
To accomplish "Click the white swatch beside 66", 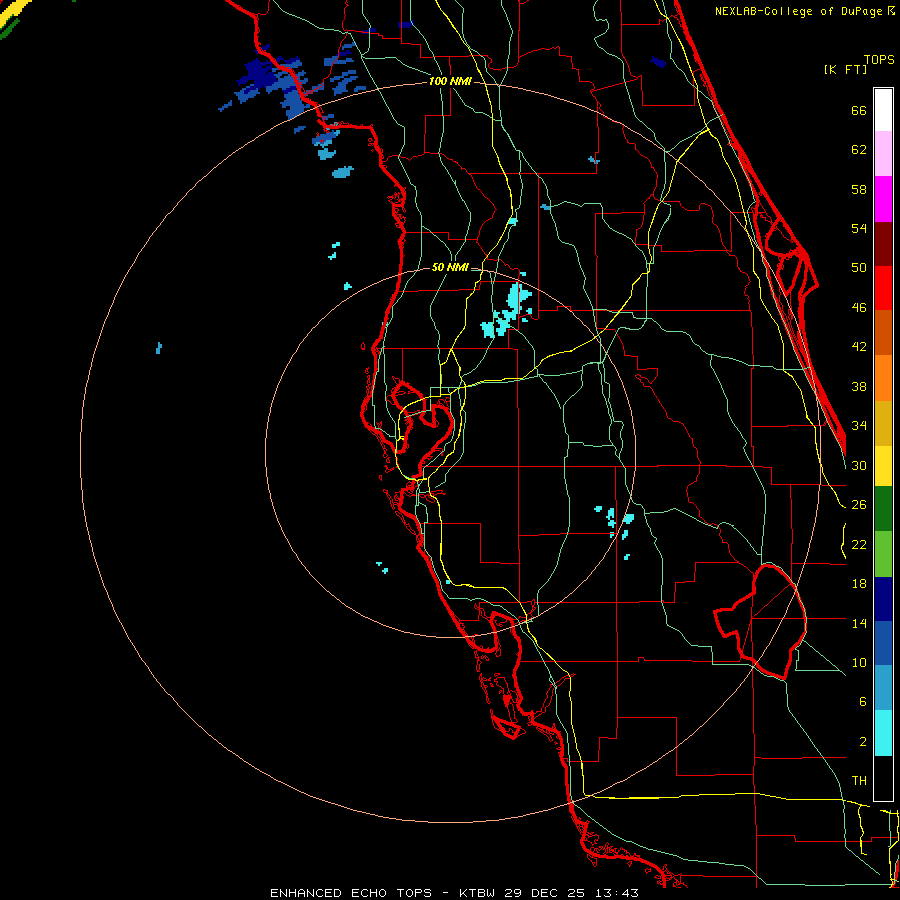I will click(x=883, y=110).
